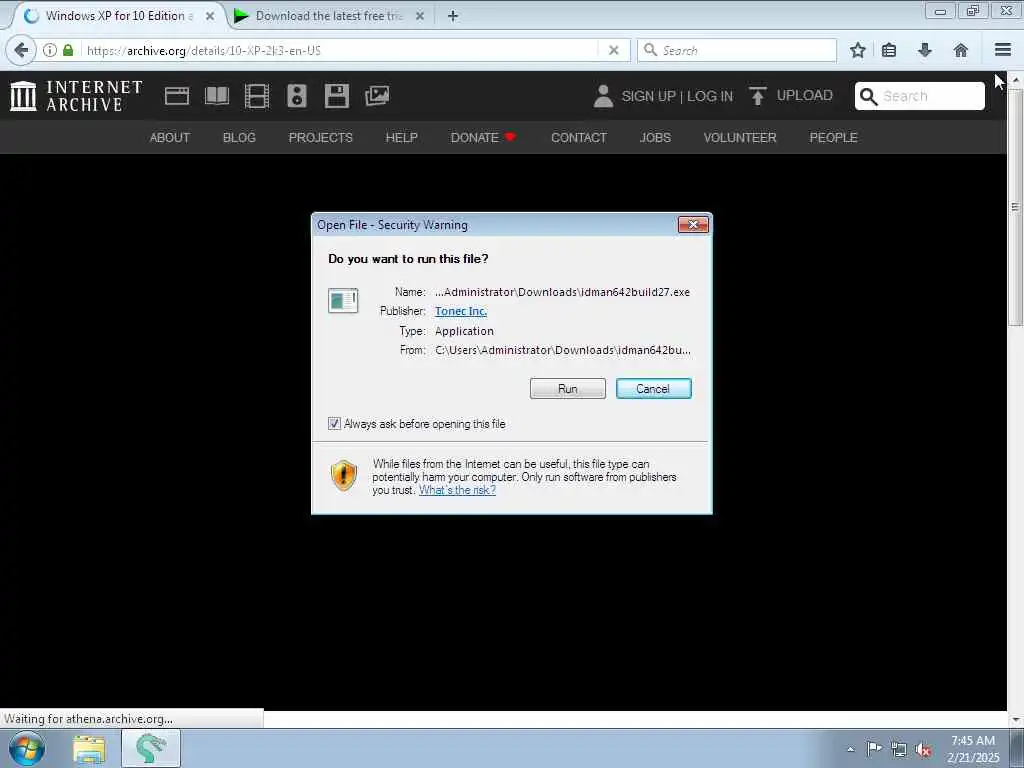Show site information icon in address bar
Viewport: 1024px width, 768px height.
50,50
